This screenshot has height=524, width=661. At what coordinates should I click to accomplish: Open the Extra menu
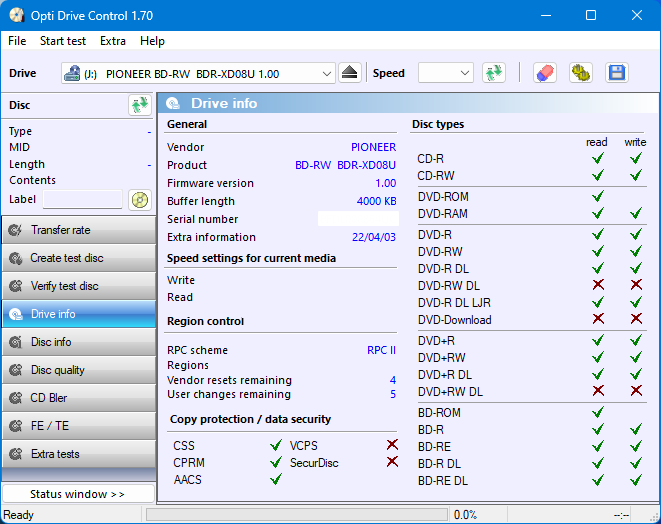(x=113, y=41)
